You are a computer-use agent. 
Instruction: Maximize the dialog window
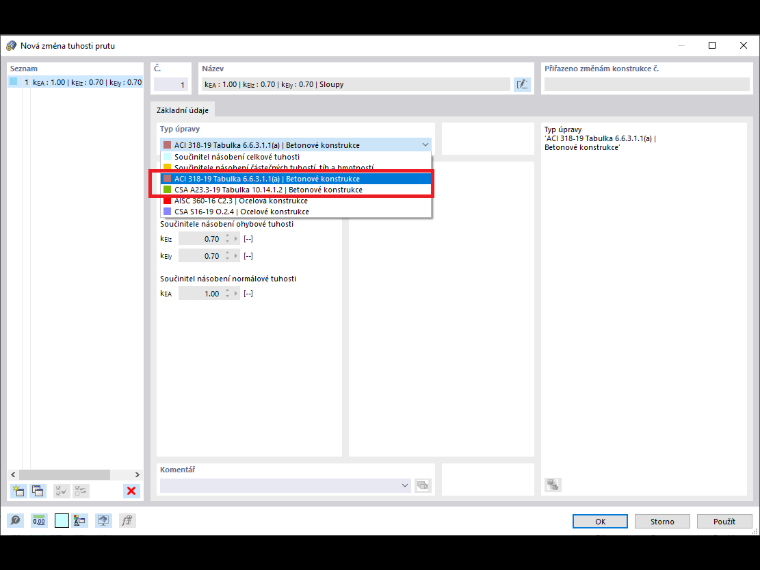[x=712, y=46]
